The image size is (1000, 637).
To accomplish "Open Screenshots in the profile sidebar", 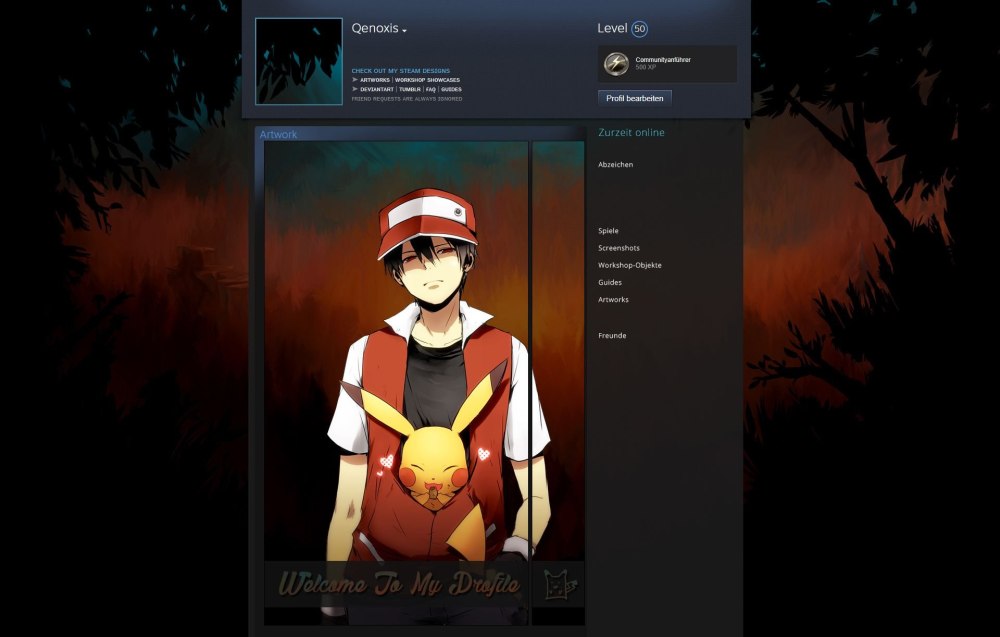I will [619, 248].
